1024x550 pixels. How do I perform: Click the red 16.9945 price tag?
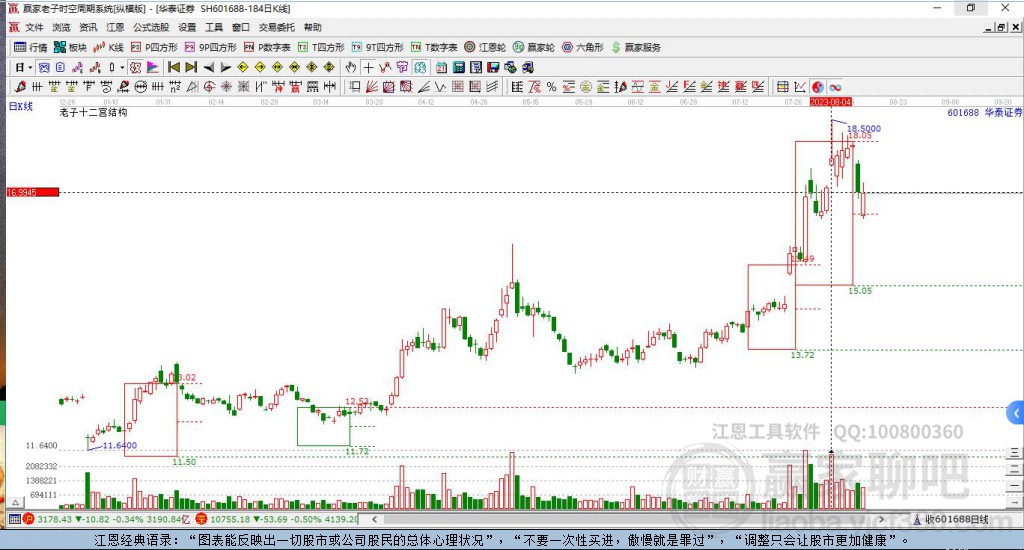33,192
